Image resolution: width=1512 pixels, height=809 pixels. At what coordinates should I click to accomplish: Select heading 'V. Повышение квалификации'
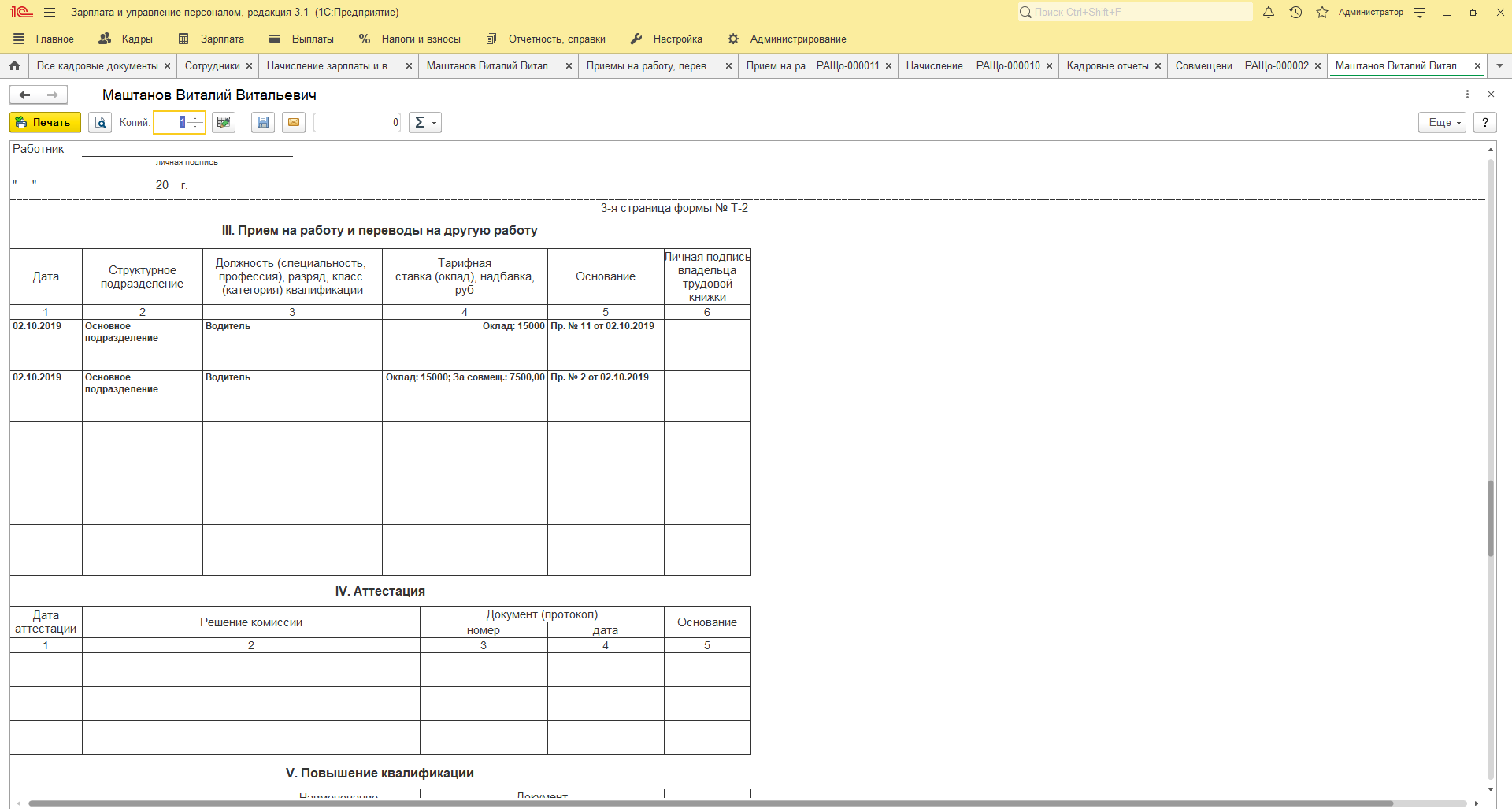pyautogui.click(x=380, y=774)
